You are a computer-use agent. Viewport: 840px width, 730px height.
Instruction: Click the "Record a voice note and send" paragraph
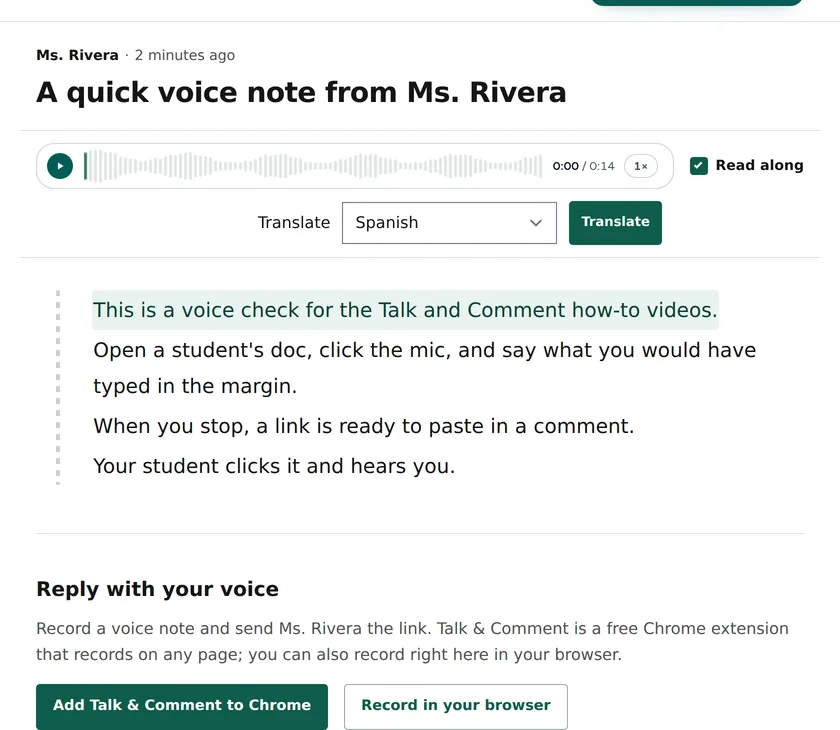[412, 641]
